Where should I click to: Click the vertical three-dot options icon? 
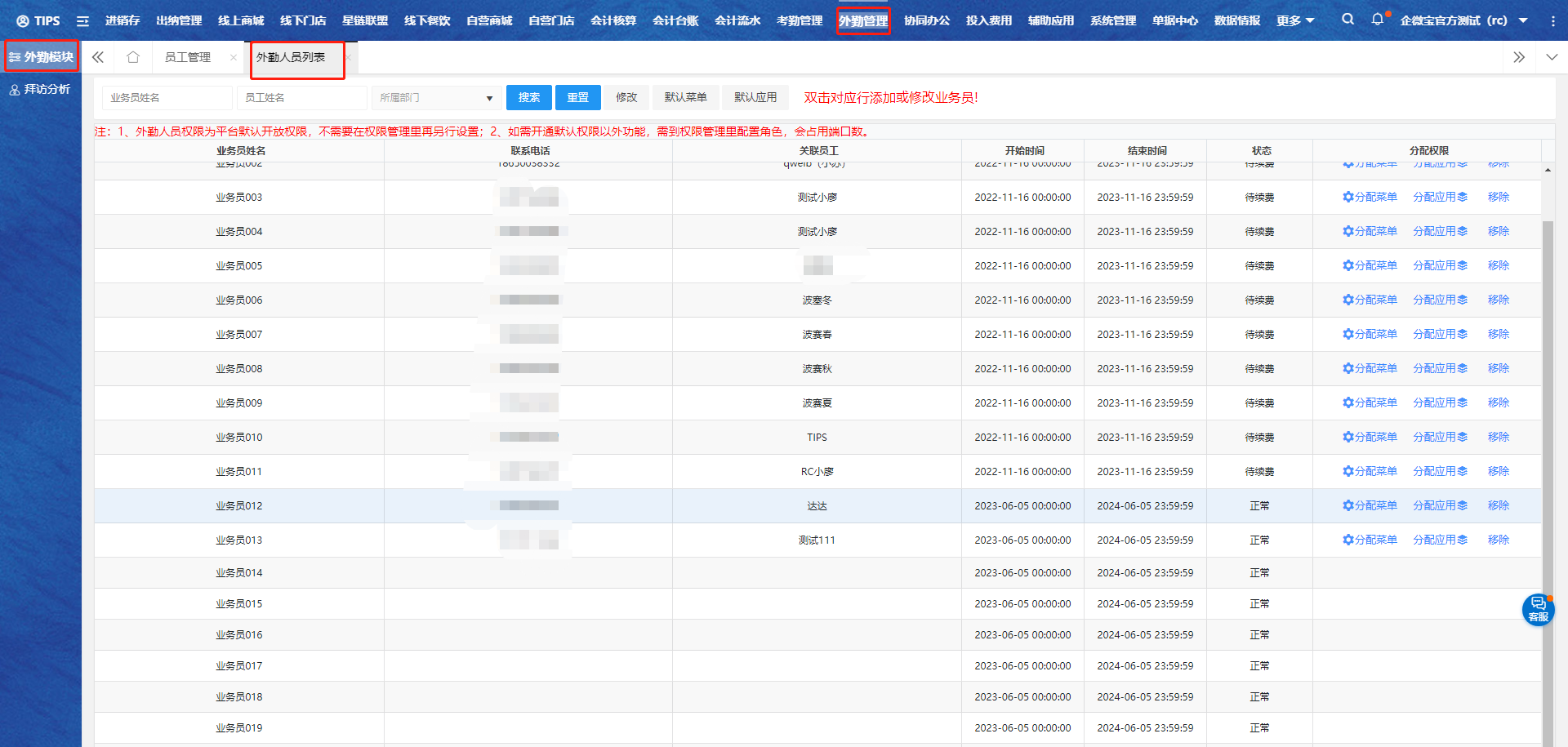1552,21
